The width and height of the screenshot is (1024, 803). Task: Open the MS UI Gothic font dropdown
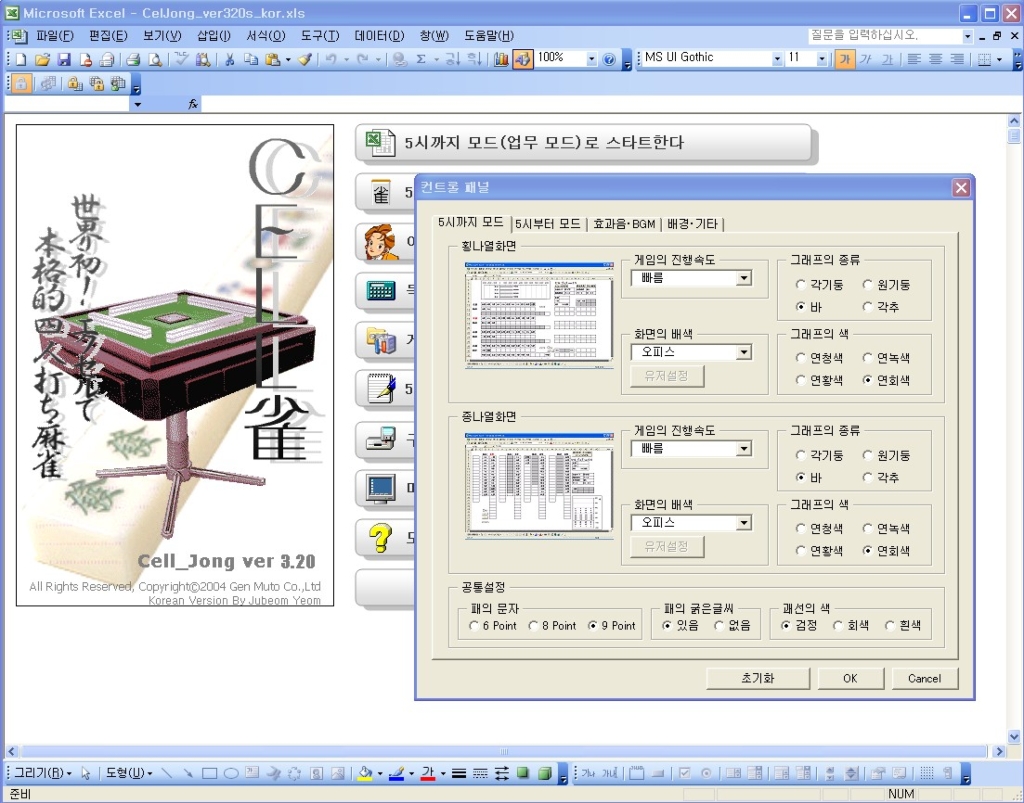tap(776, 59)
